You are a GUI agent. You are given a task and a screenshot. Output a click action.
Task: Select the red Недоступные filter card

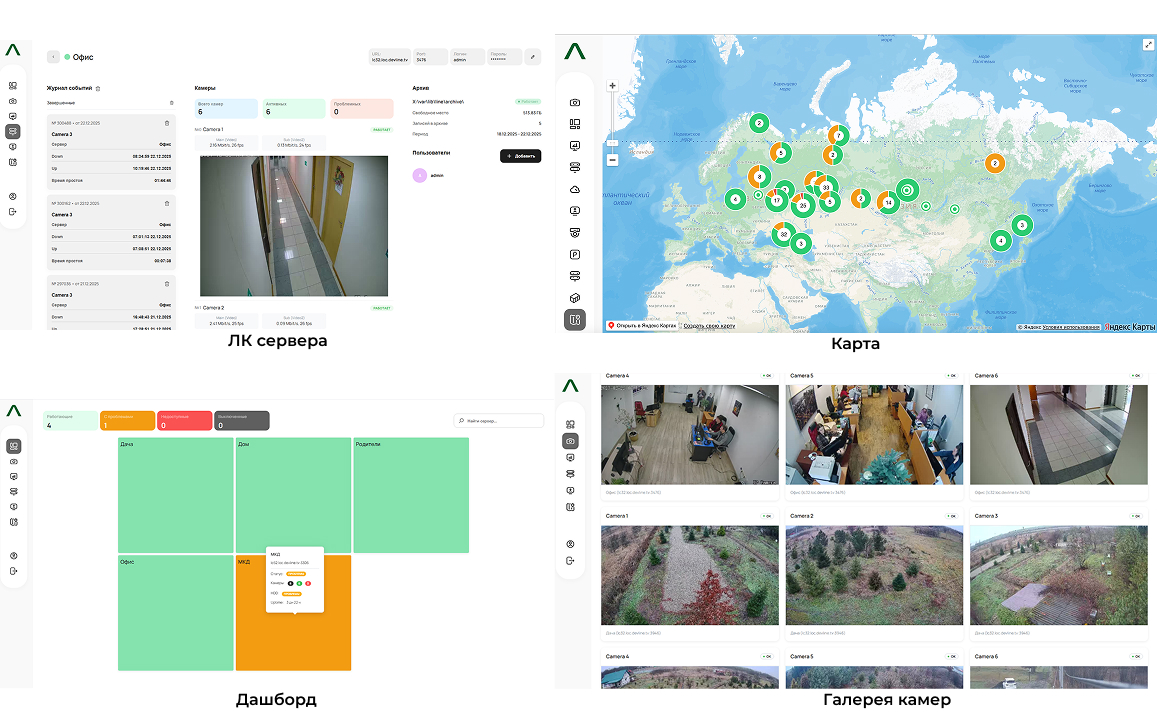(184, 421)
